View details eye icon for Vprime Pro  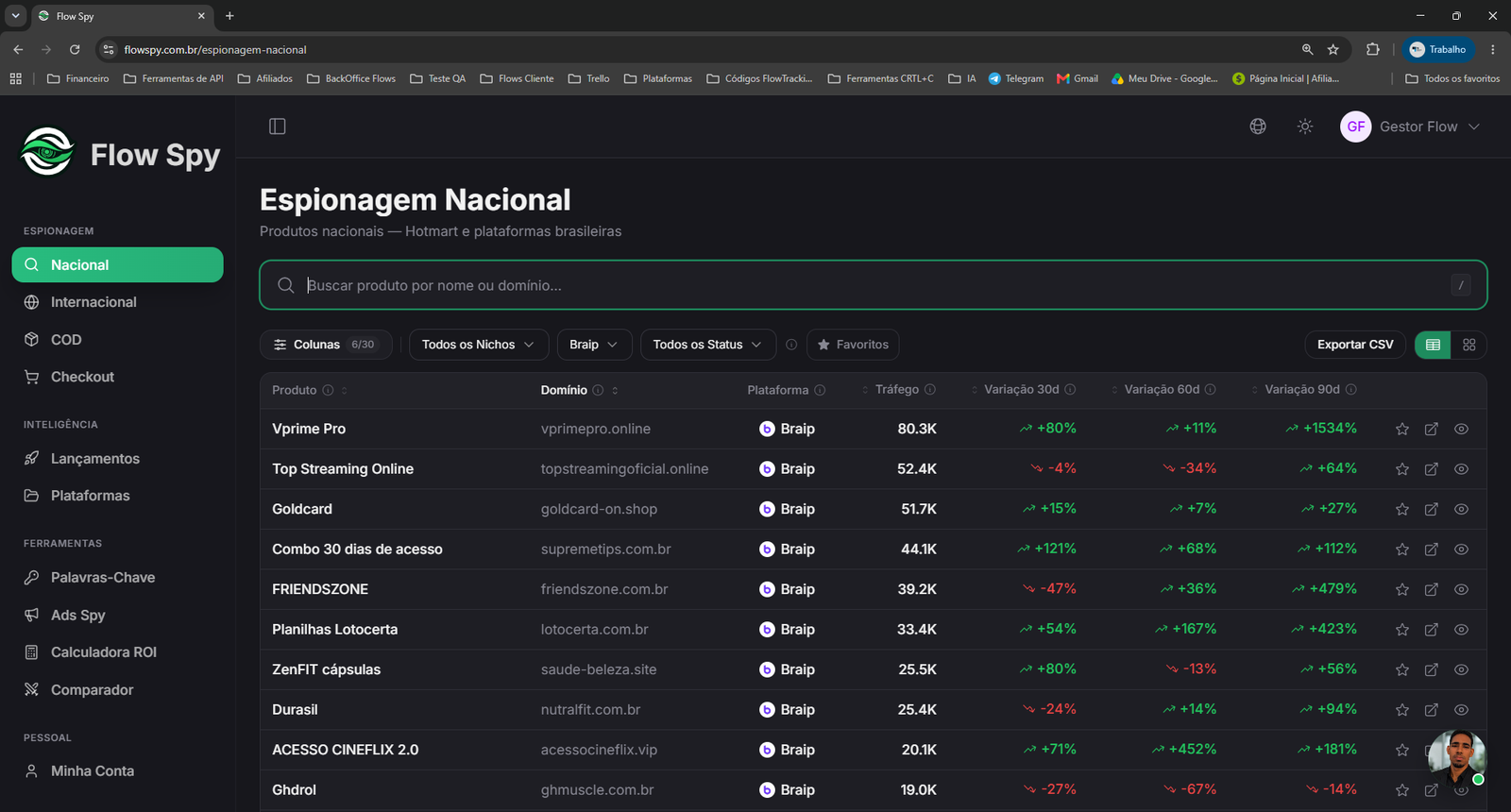point(1461,429)
